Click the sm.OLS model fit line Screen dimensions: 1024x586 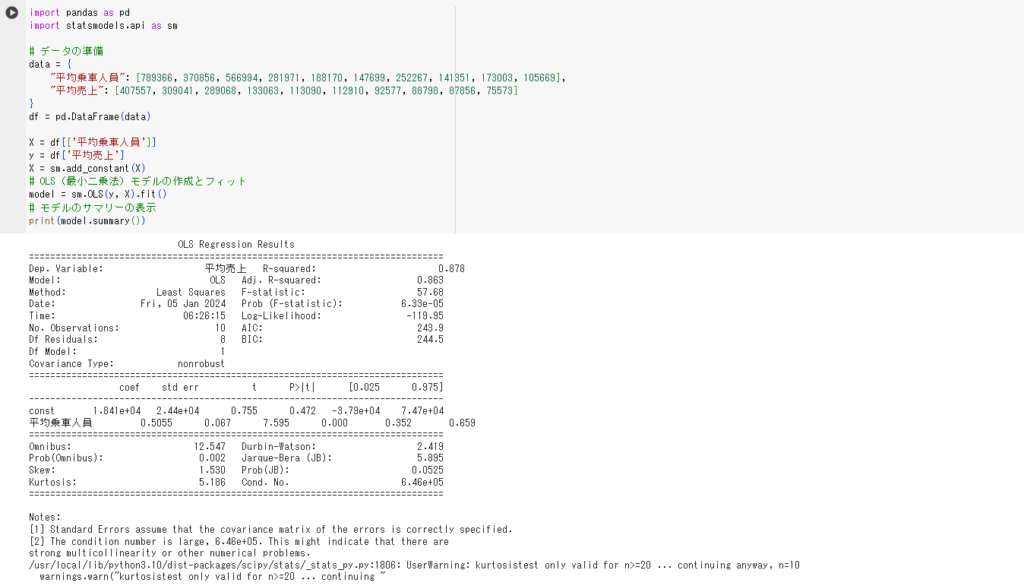click(100, 193)
